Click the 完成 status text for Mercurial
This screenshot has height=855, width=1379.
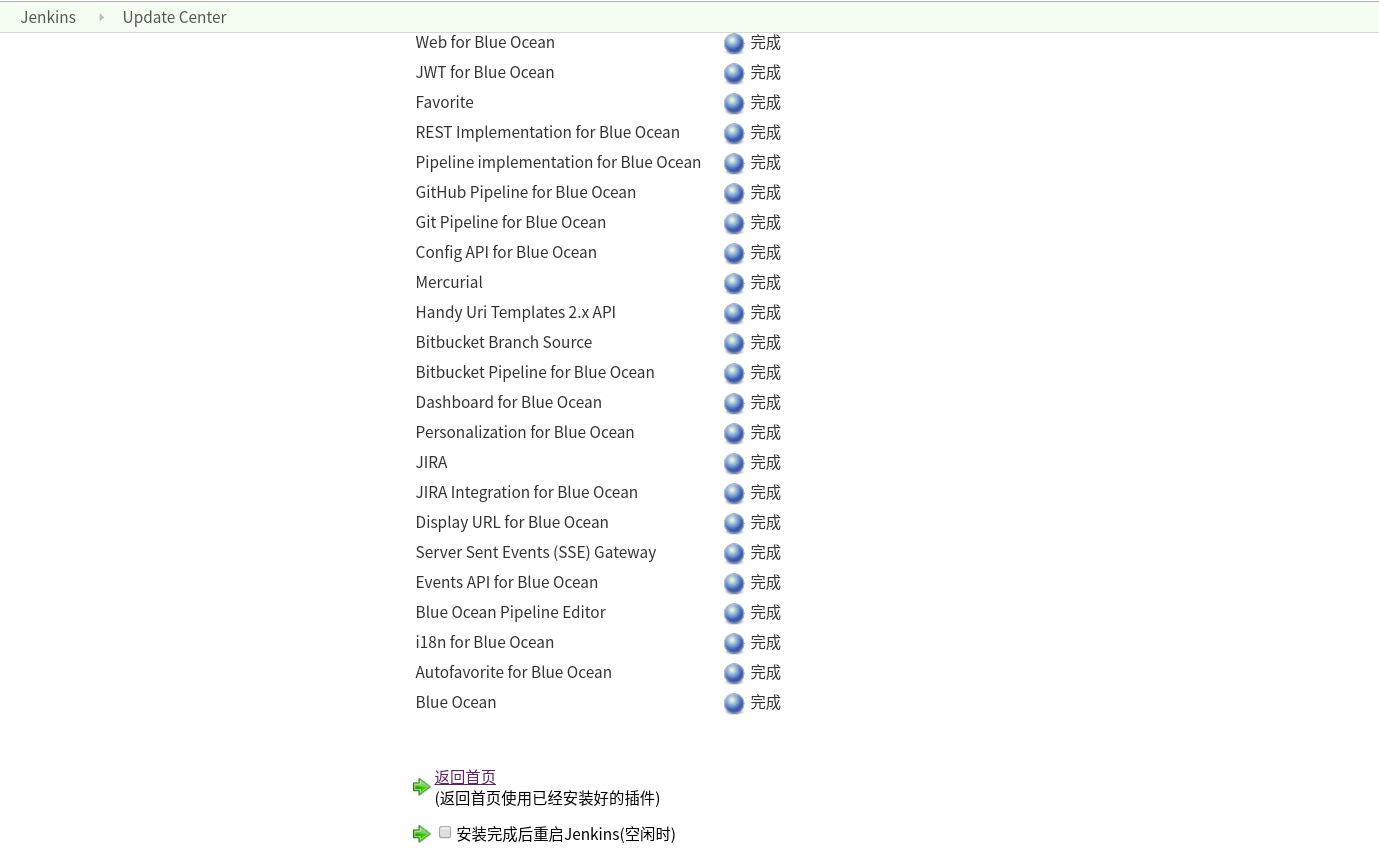coord(766,283)
